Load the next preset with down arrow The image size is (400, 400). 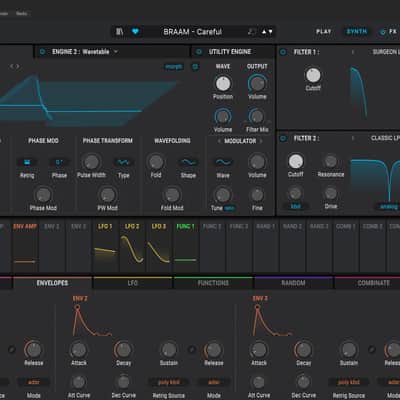[270, 32]
